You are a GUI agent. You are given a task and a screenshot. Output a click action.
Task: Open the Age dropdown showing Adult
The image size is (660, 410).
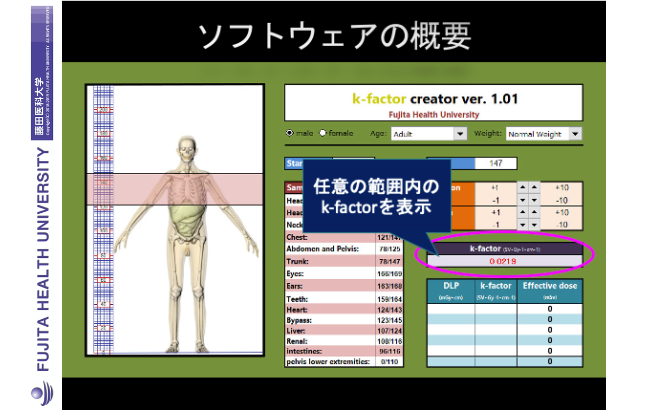coord(460,133)
